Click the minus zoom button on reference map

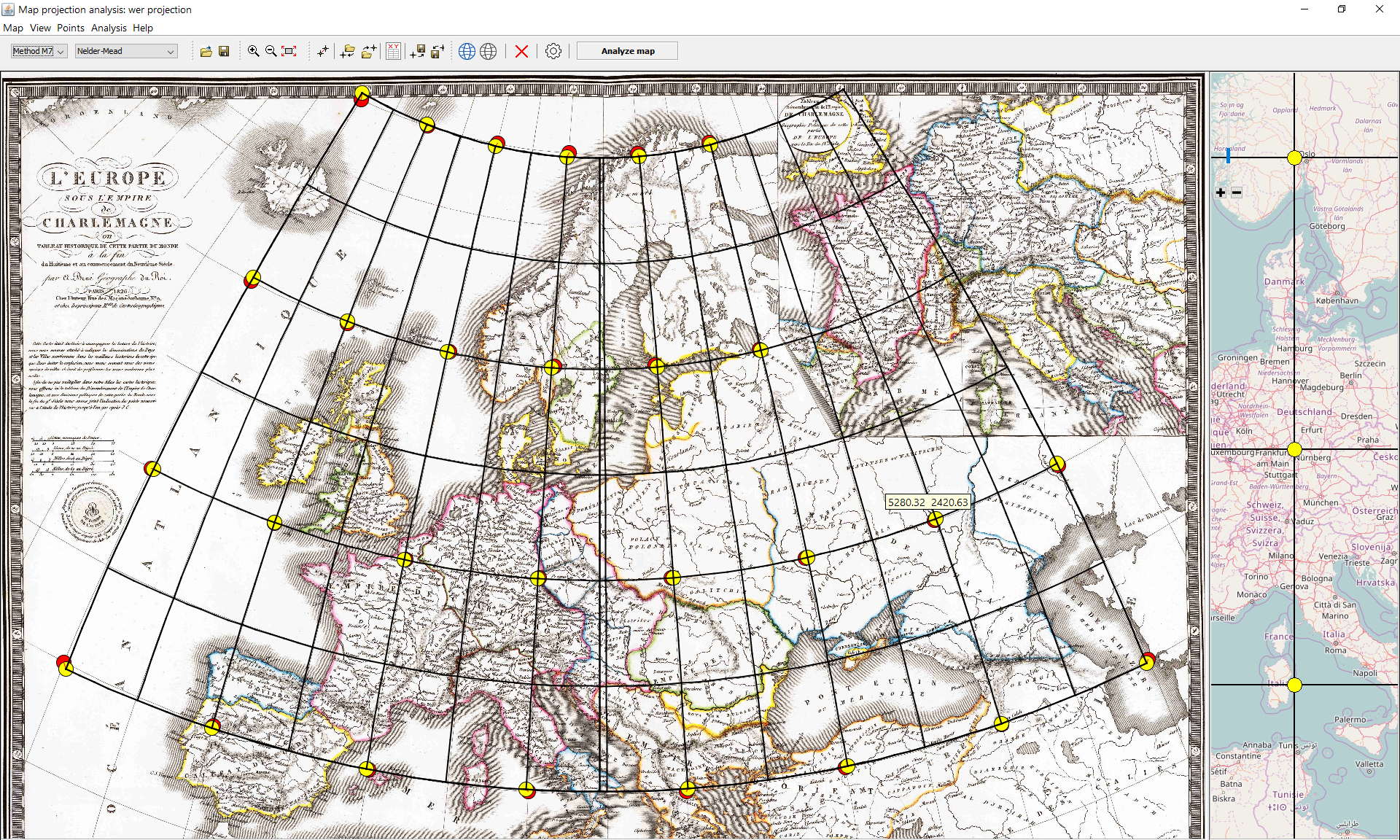point(1237,192)
